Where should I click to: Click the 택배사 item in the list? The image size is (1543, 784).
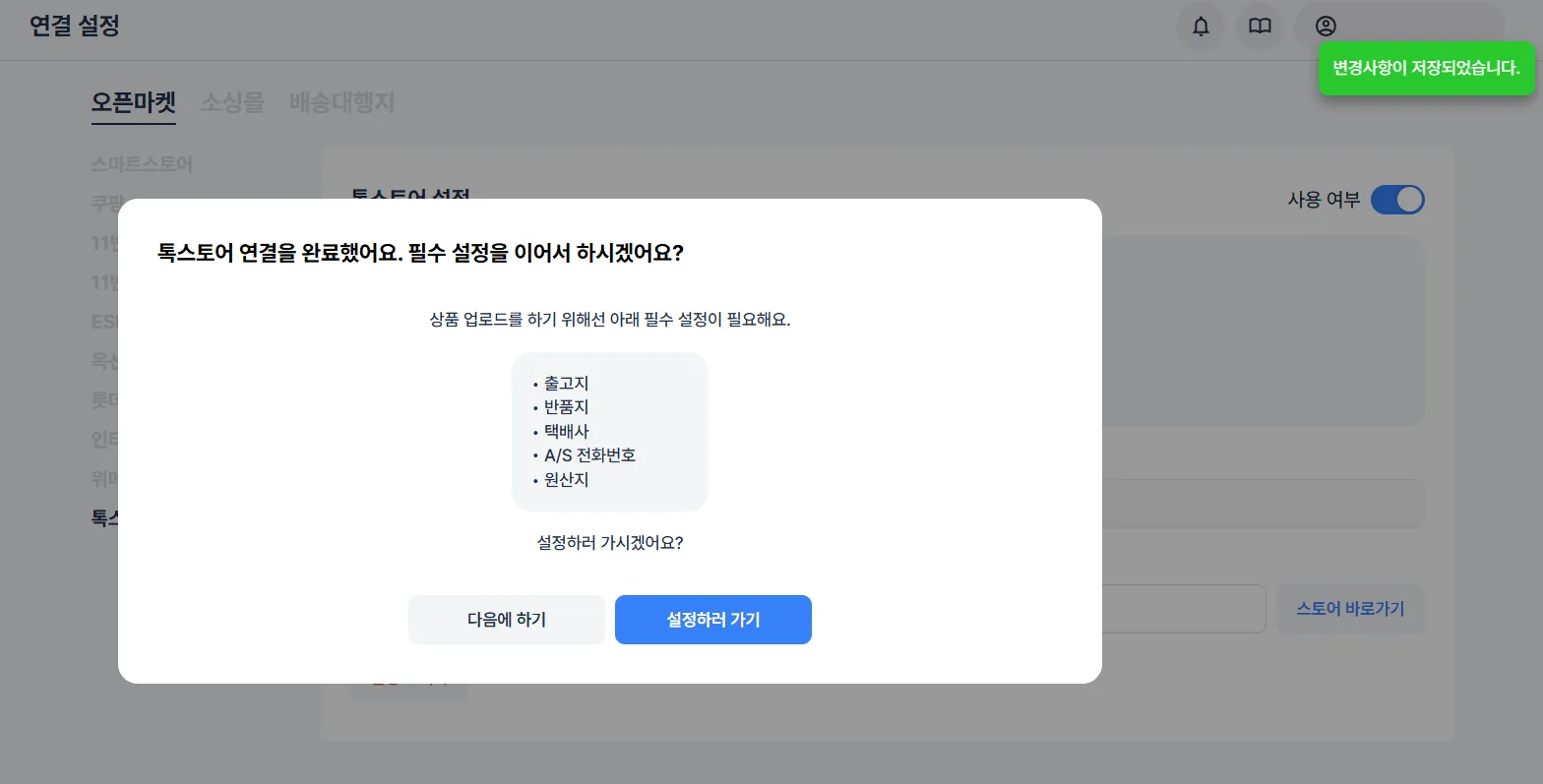pyautogui.click(x=566, y=432)
